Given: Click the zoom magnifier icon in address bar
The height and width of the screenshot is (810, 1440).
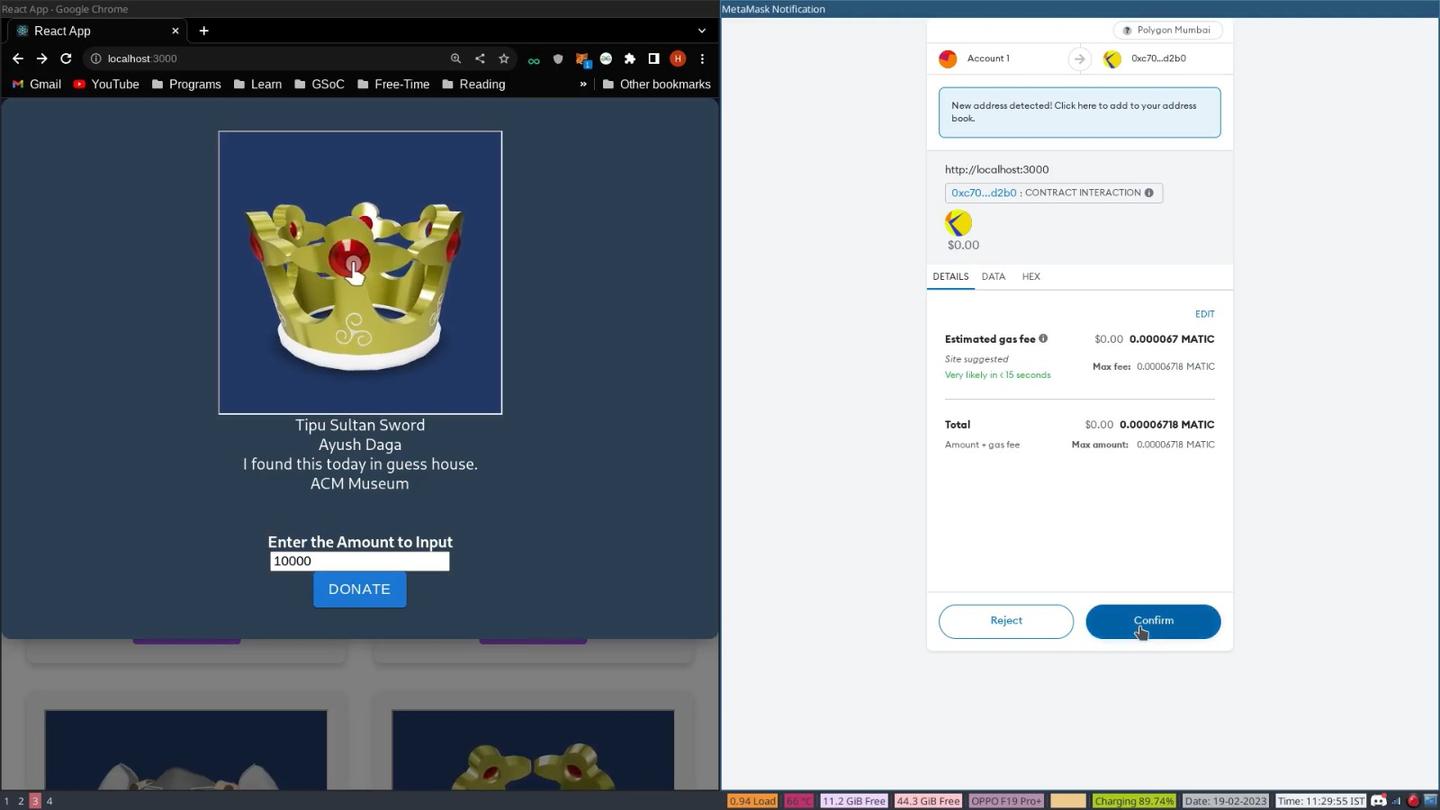Looking at the screenshot, I should click(456, 59).
